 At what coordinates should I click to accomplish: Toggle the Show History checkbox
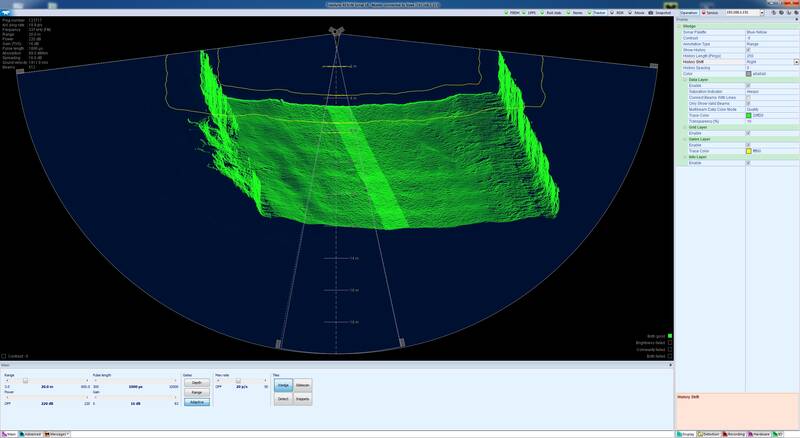(748, 50)
